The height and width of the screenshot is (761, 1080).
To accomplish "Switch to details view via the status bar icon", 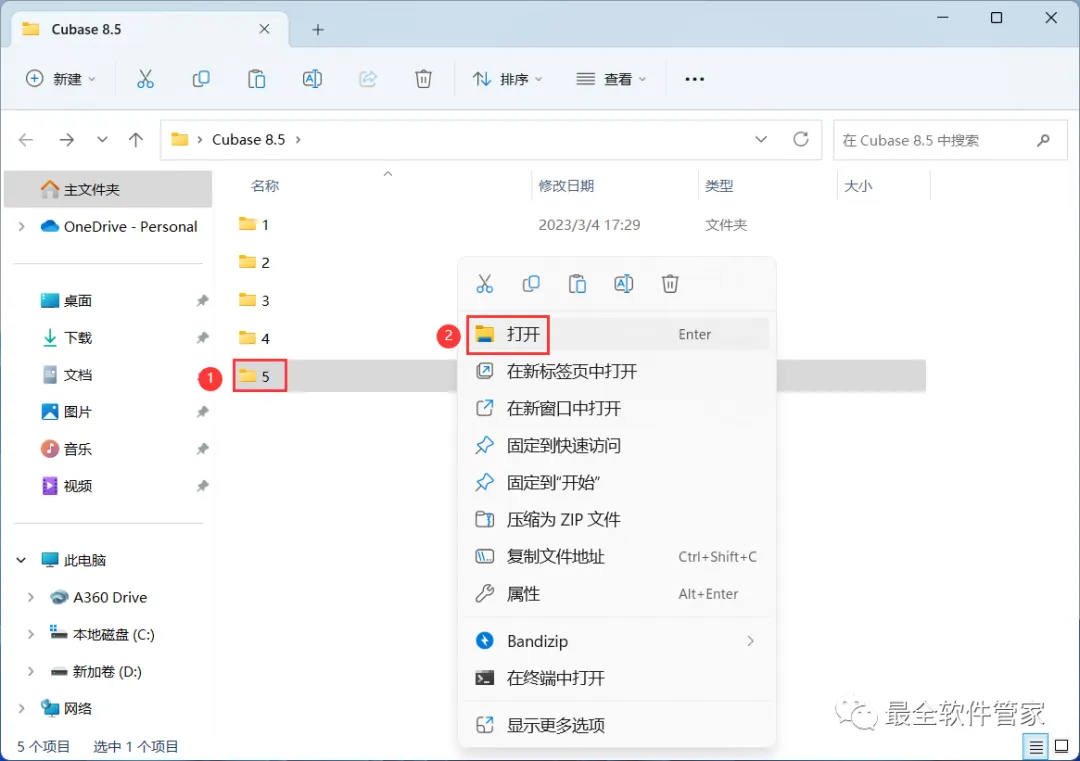I will [1035, 747].
